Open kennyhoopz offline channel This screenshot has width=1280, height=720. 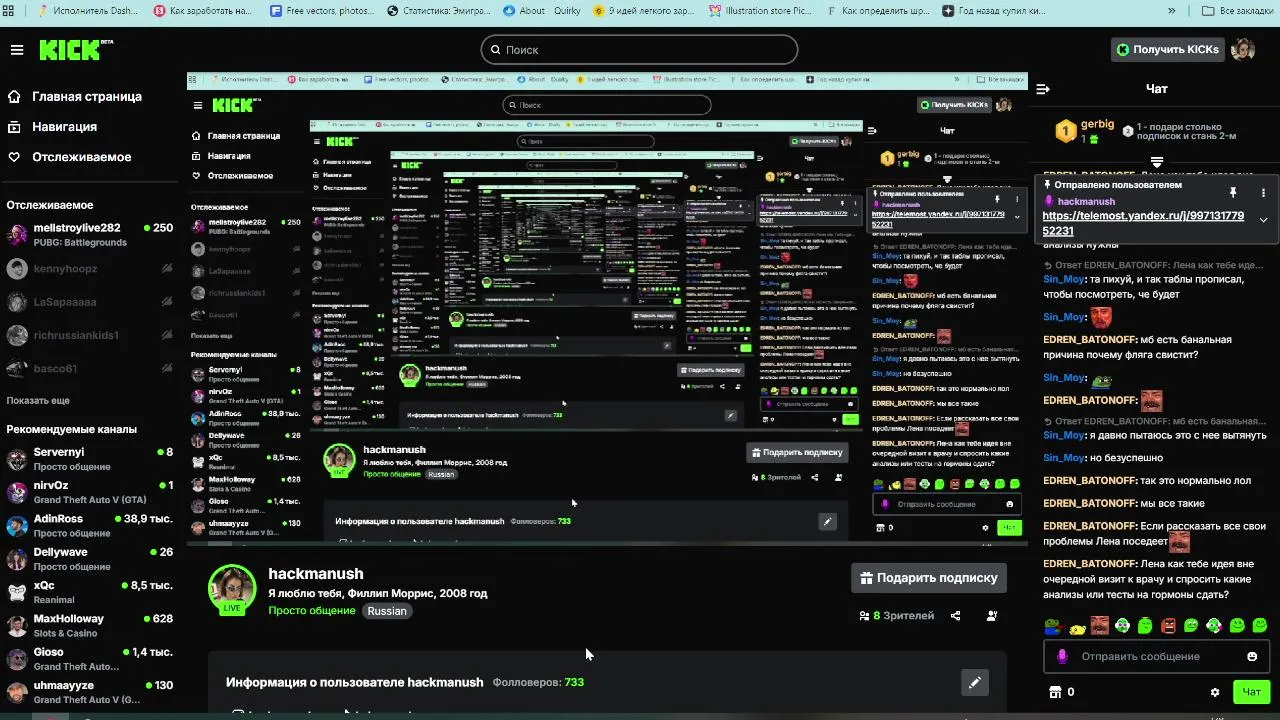[x=90, y=268]
